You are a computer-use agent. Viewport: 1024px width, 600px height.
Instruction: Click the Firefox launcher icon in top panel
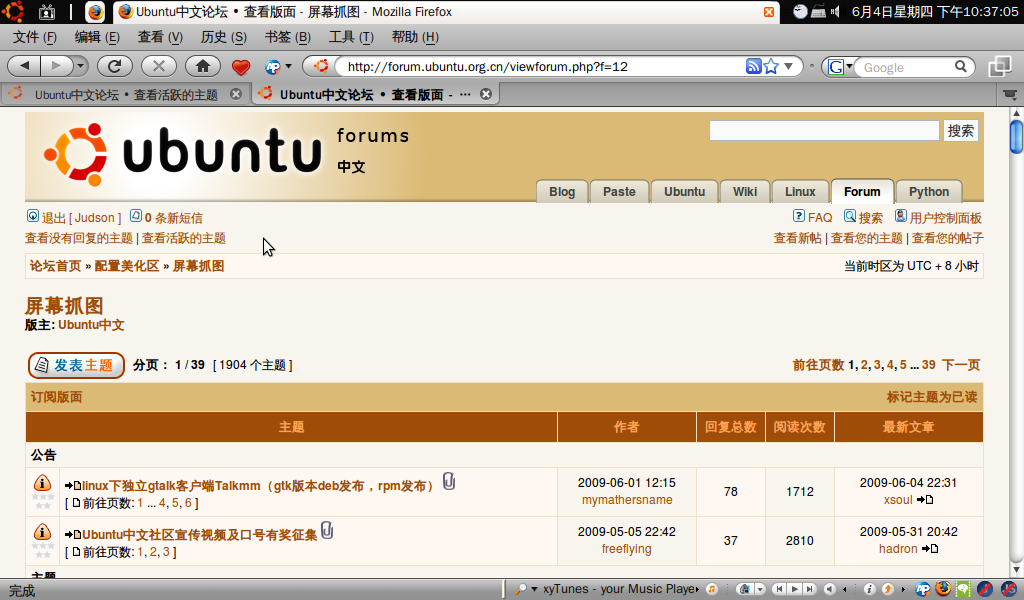95,12
